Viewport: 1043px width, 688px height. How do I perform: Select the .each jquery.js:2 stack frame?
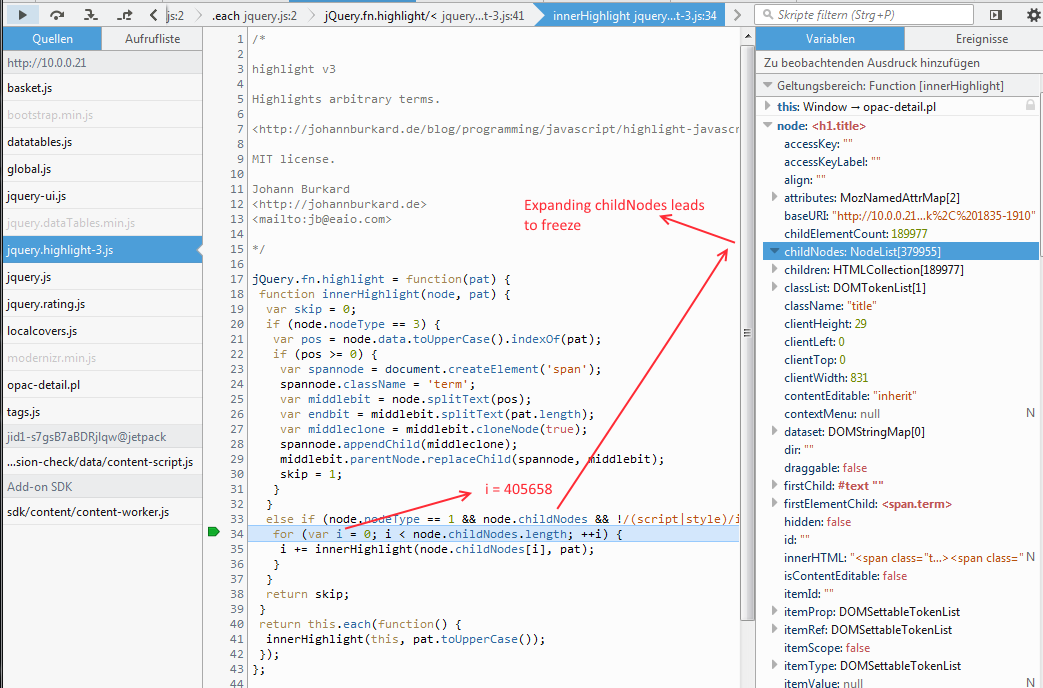point(254,16)
